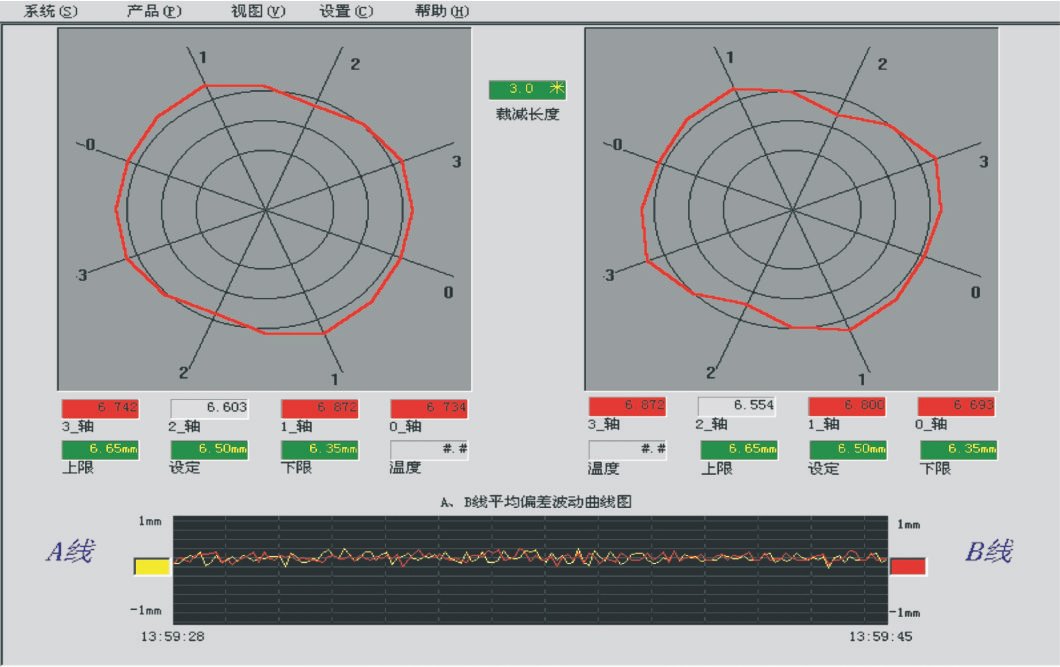Screen dimensions: 1060x667
Task: Select the A线 yellow color swatch
Action: point(150,565)
